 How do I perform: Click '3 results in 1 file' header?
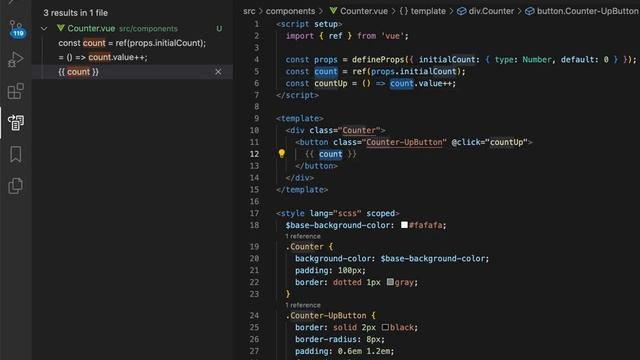tap(76, 13)
